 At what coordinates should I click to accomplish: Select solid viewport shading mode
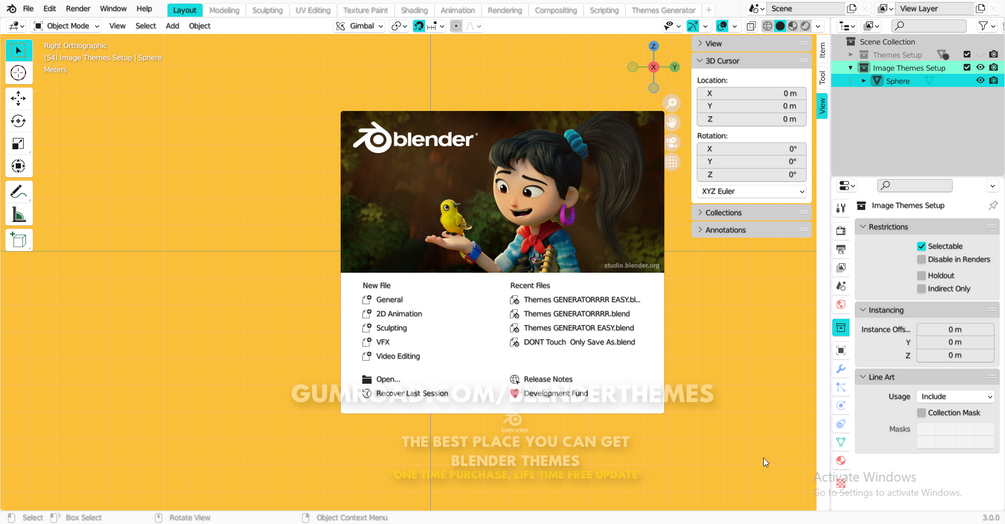coord(780,26)
